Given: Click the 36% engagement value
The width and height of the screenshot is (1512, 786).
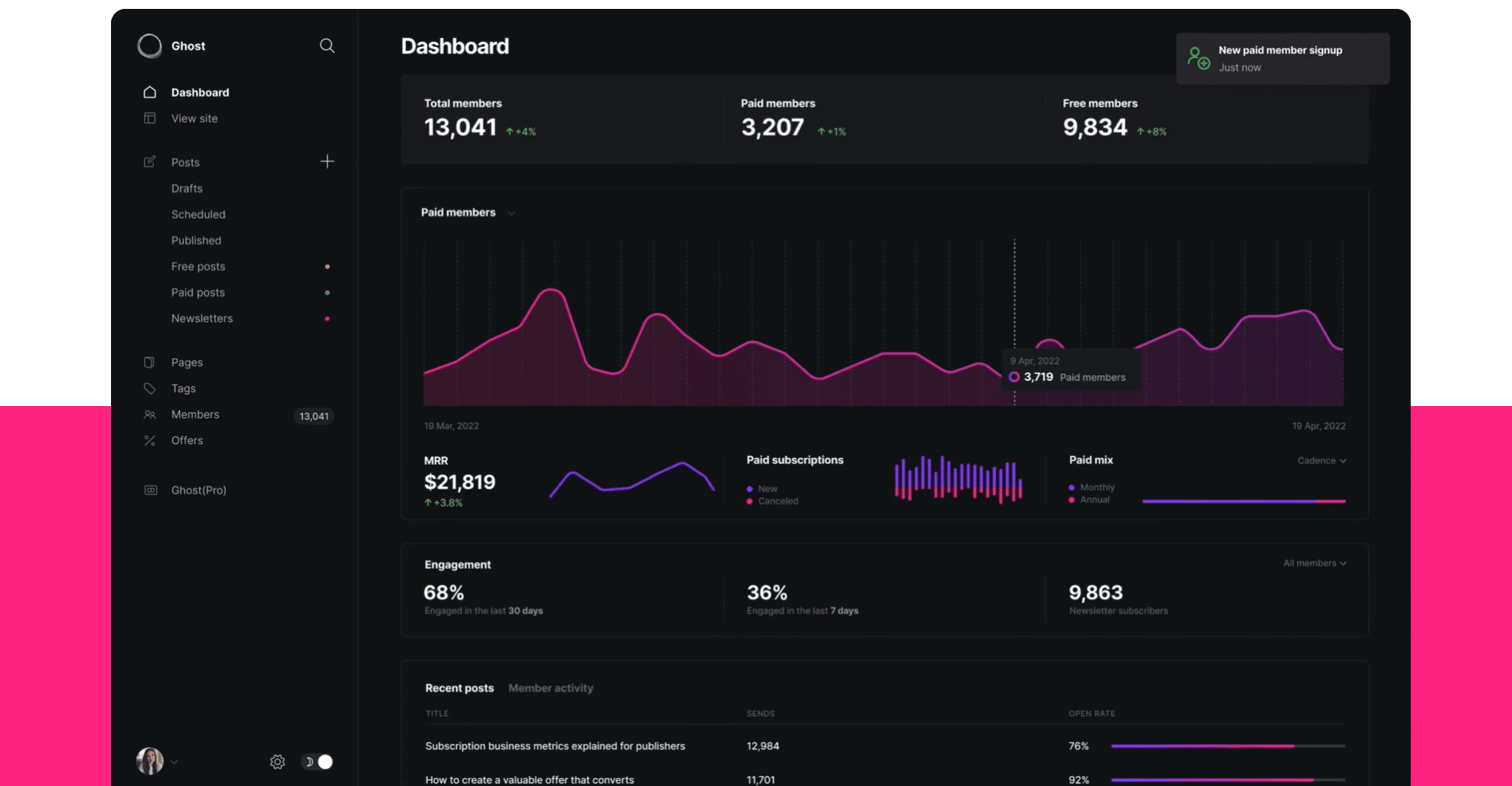Looking at the screenshot, I should click(x=767, y=592).
